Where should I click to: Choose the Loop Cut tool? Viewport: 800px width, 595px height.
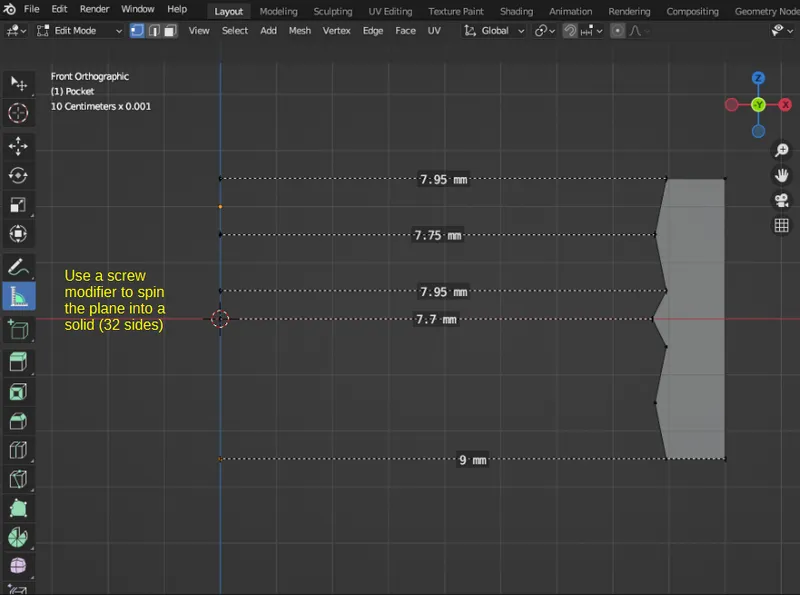18,450
